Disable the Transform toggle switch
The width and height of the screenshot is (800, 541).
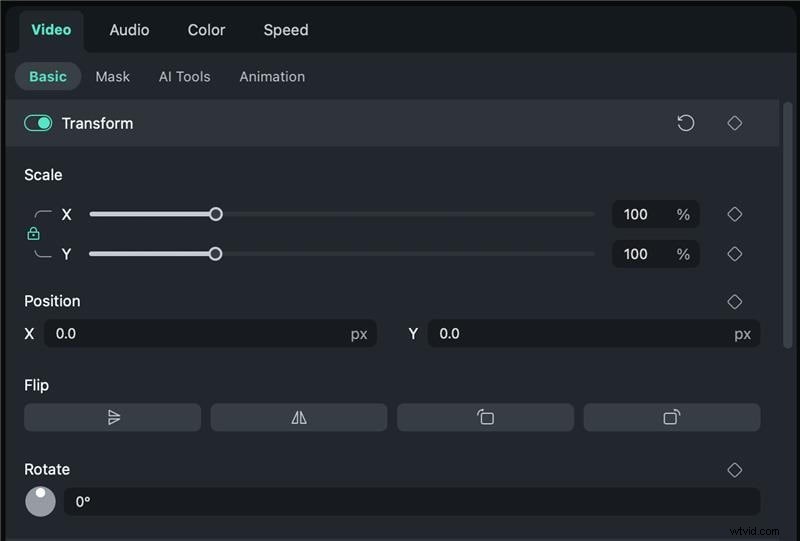(x=38, y=123)
